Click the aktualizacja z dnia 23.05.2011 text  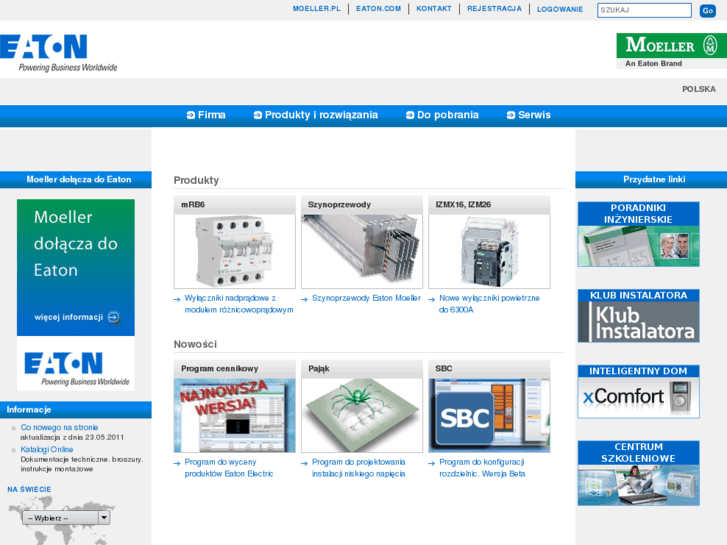(x=72, y=437)
